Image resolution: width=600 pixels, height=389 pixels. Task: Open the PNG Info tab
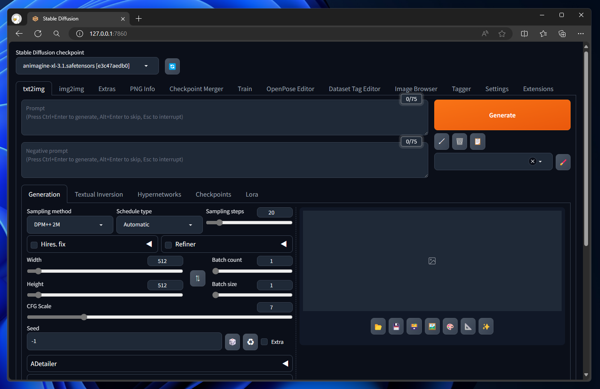[142, 89]
